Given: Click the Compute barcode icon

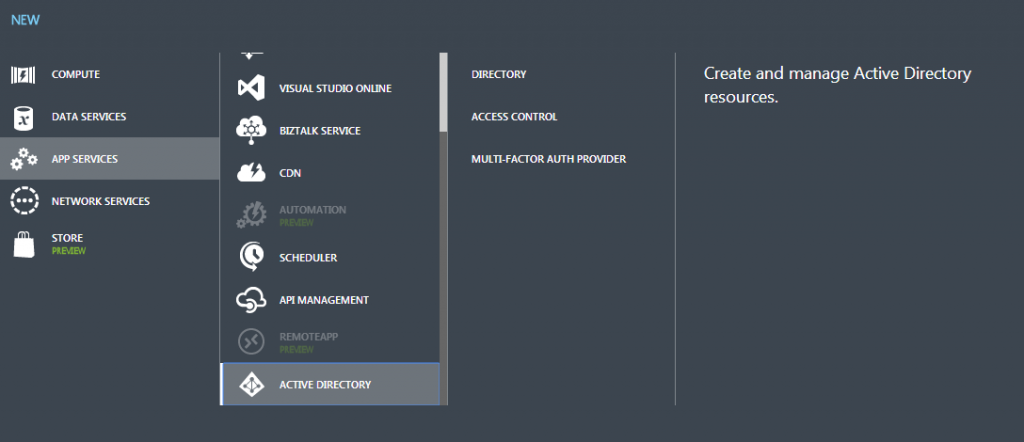Looking at the screenshot, I should click(24, 75).
